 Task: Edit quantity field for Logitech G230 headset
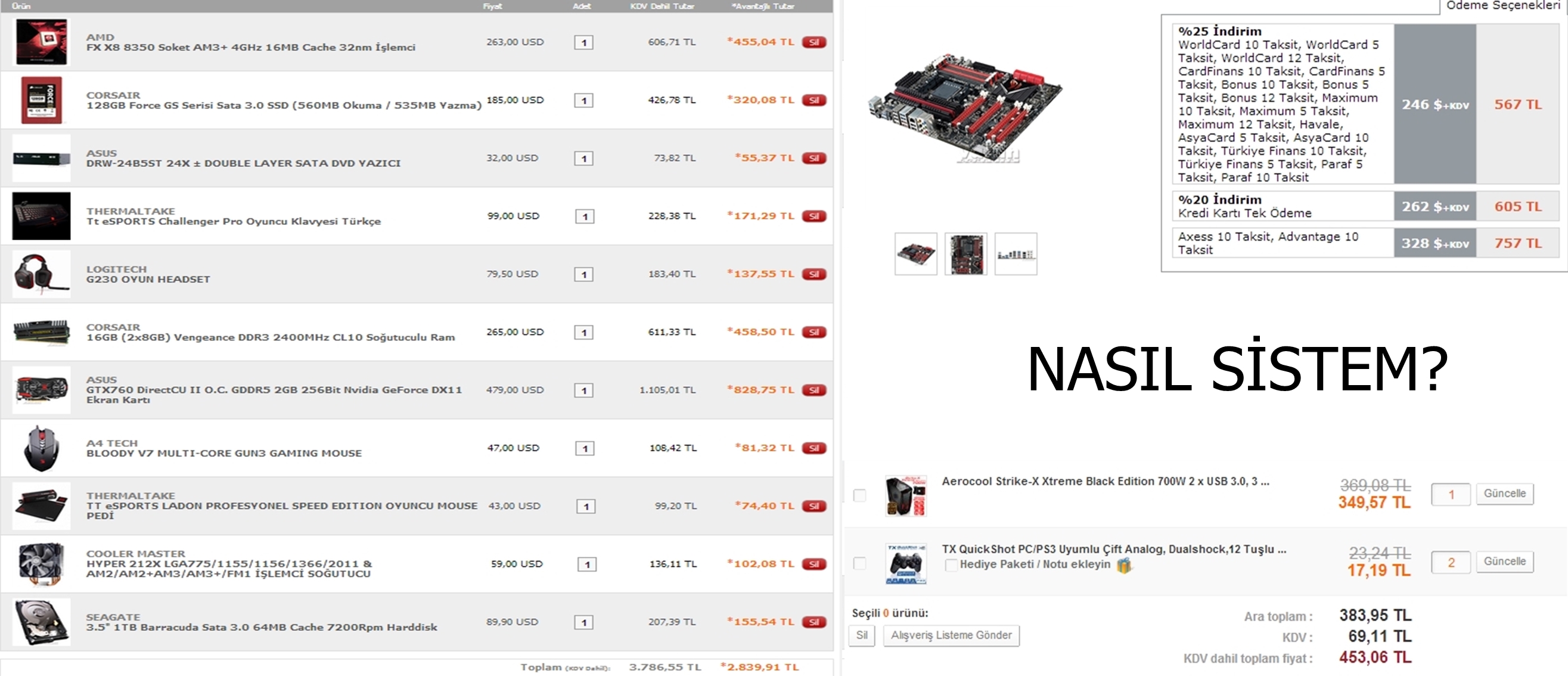tap(583, 274)
